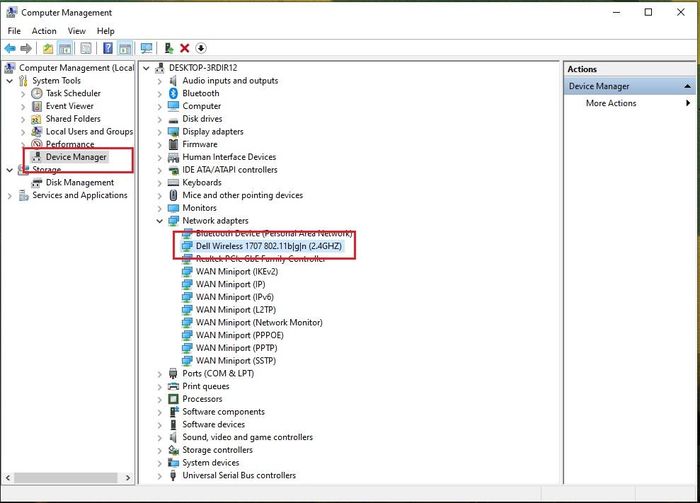Open the View menu
The image size is (700, 503).
click(76, 31)
